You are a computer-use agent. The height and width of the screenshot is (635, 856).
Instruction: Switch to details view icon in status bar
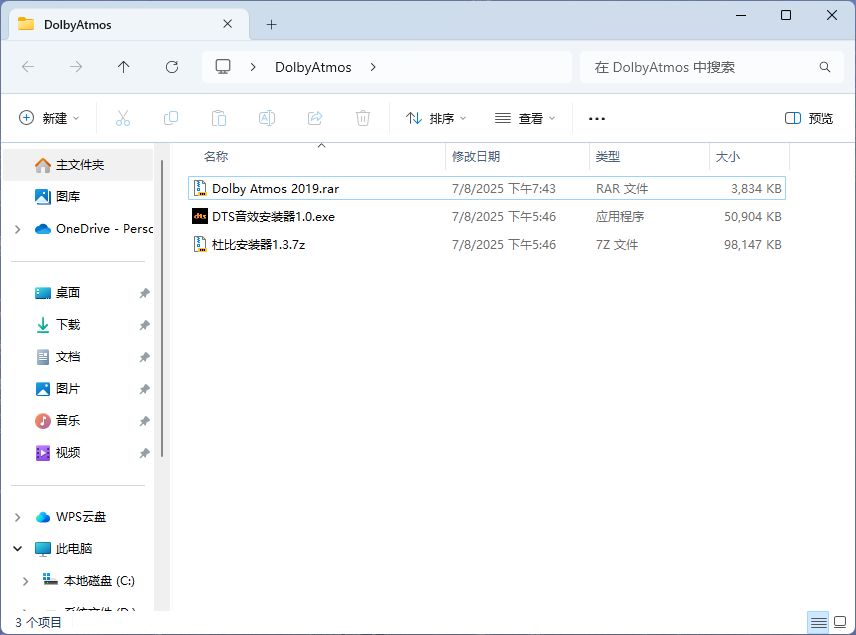pyautogui.click(x=818, y=622)
